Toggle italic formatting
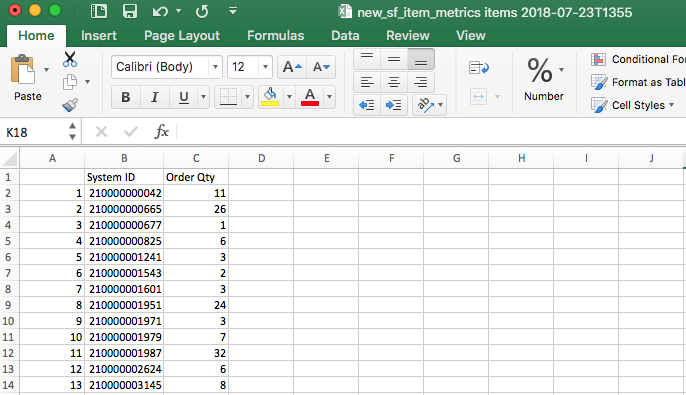This screenshot has width=686, height=395. click(x=155, y=97)
